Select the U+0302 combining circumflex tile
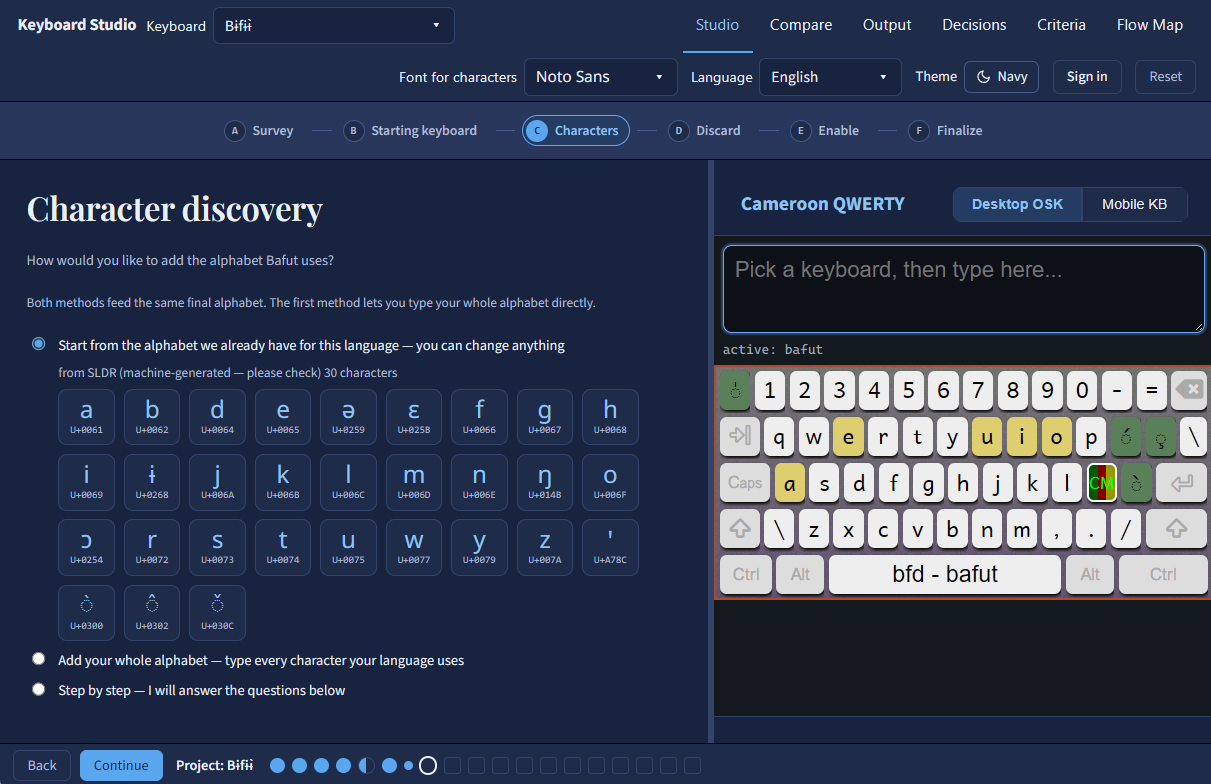 (x=152, y=613)
